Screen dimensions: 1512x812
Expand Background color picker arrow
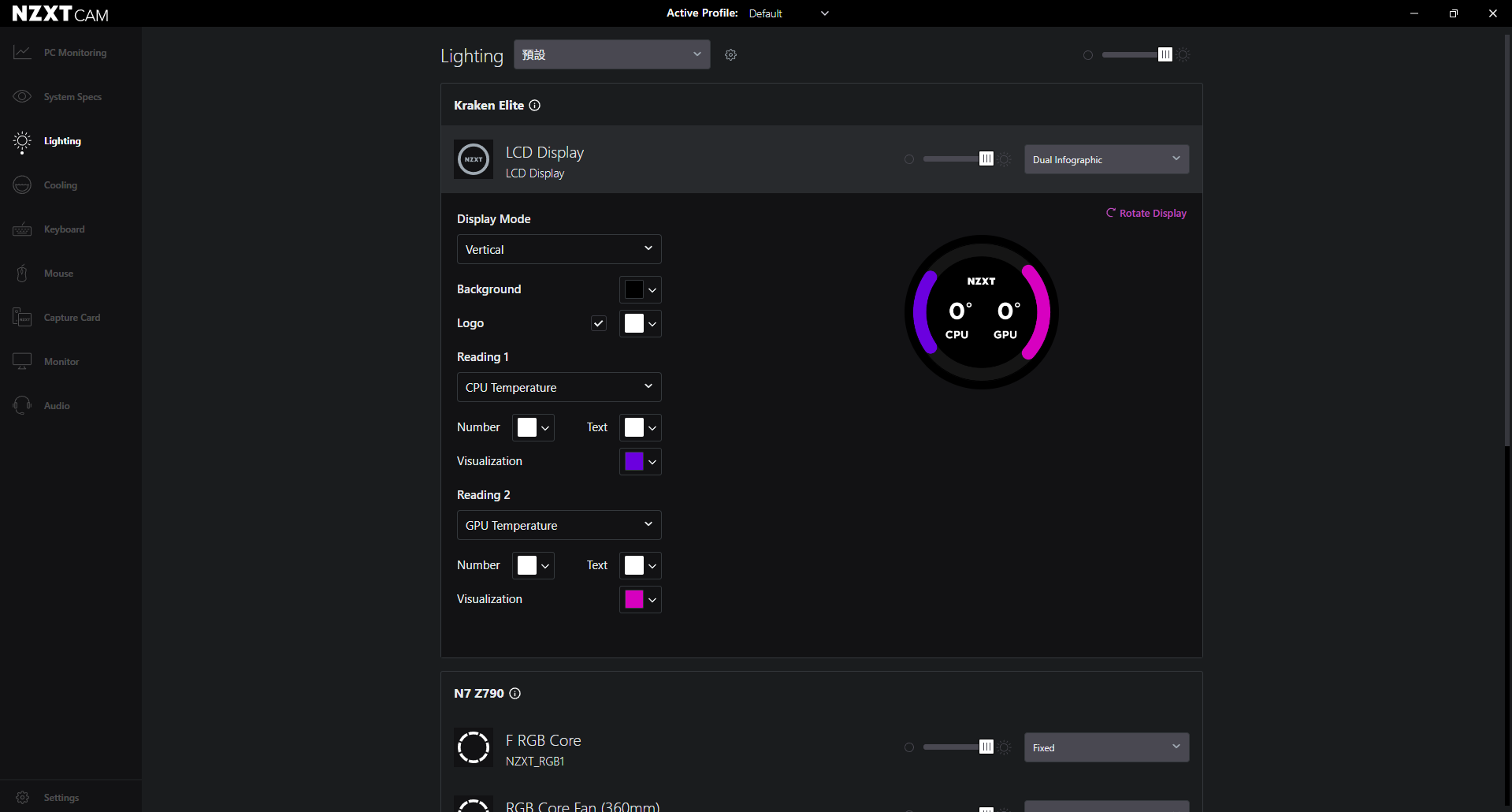[652, 290]
